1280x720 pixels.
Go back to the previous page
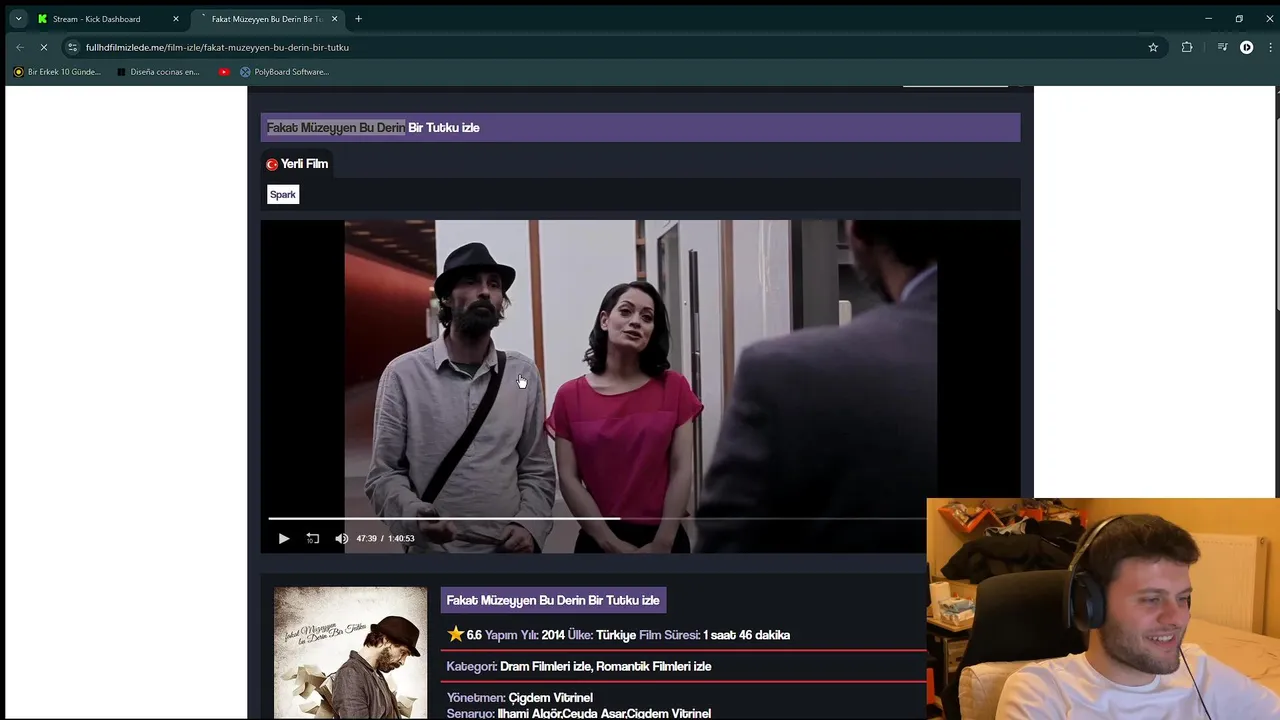tap(20, 47)
